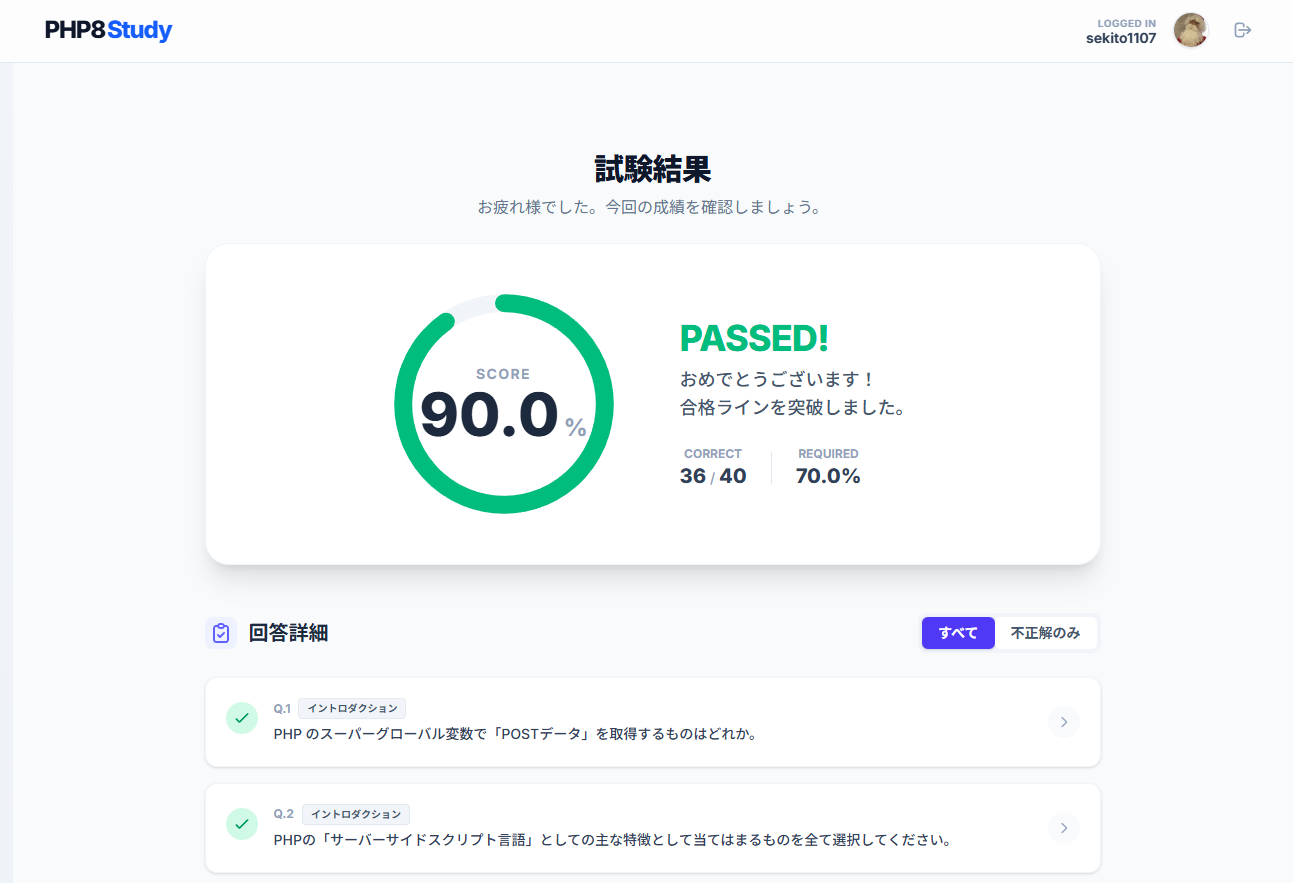This screenshot has height=883, width=1293.
Task: Switch to the 不正解のみ filter
Action: point(1046,632)
